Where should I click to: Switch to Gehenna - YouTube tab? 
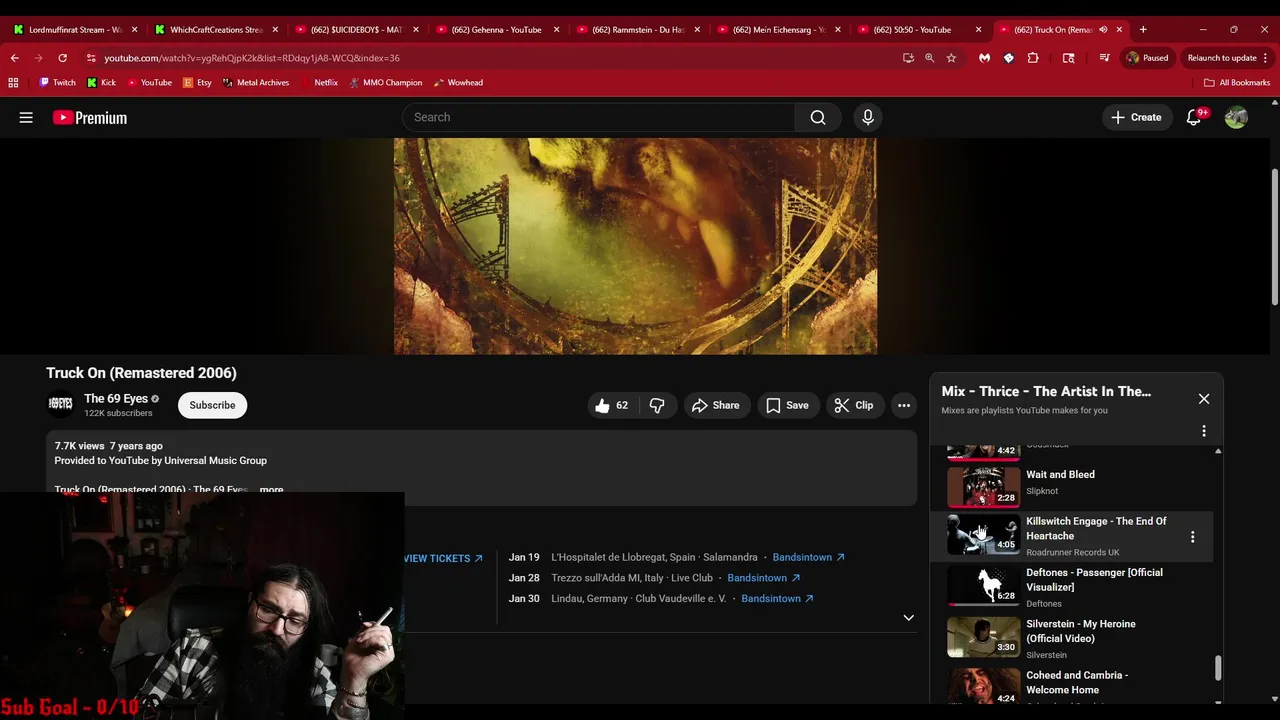(496, 29)
